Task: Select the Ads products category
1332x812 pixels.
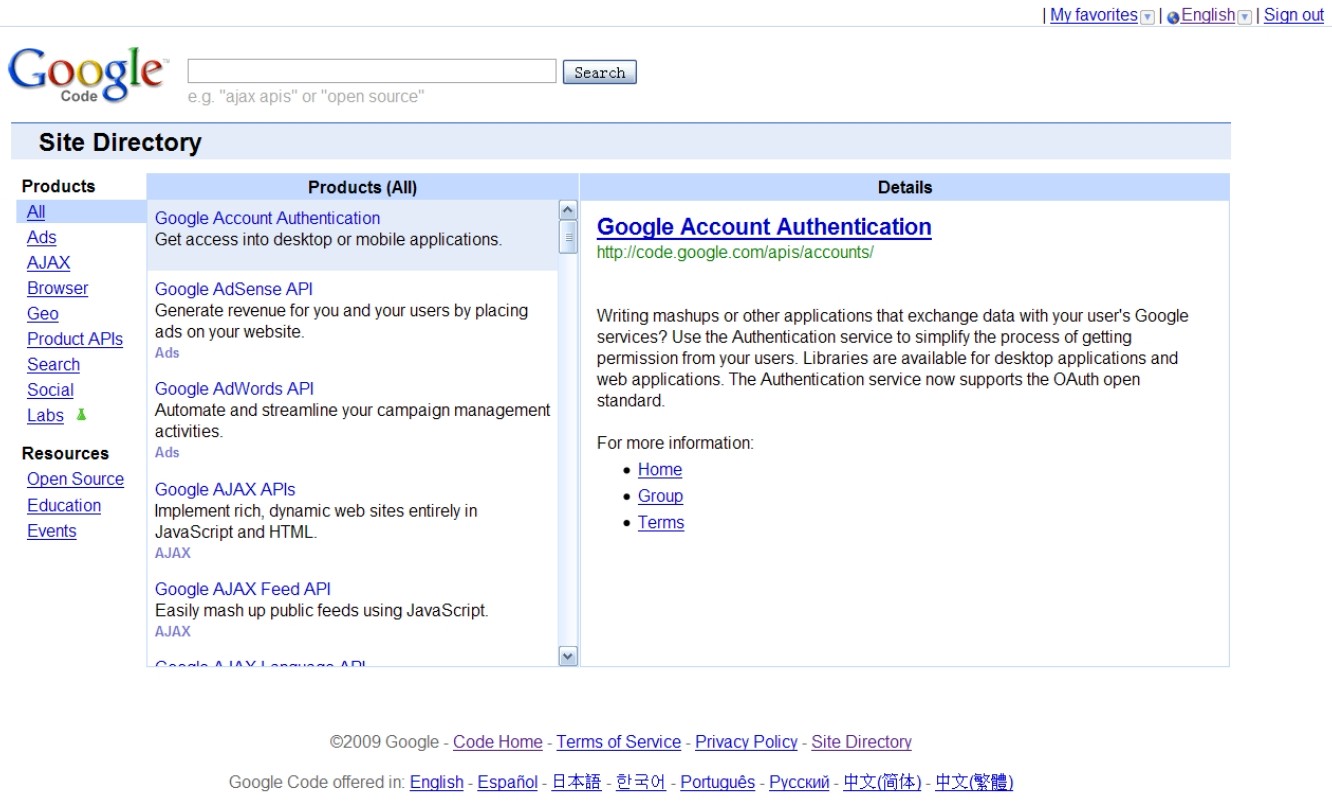Action: click(x=42, y=237)
